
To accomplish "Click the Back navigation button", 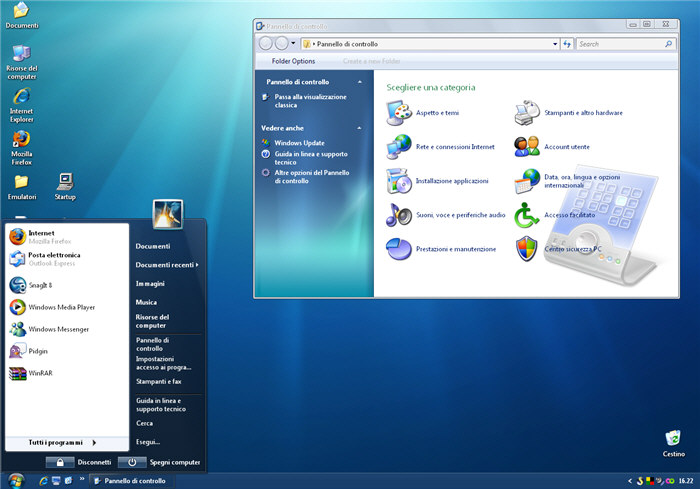I will [x=266, y=43].
